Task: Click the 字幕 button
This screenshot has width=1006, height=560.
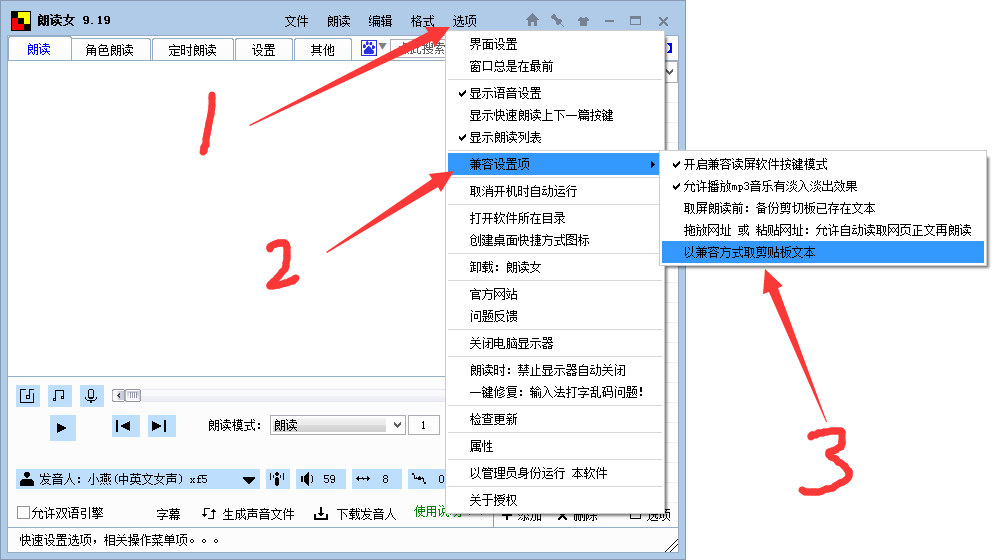Action: coord(169,514)
